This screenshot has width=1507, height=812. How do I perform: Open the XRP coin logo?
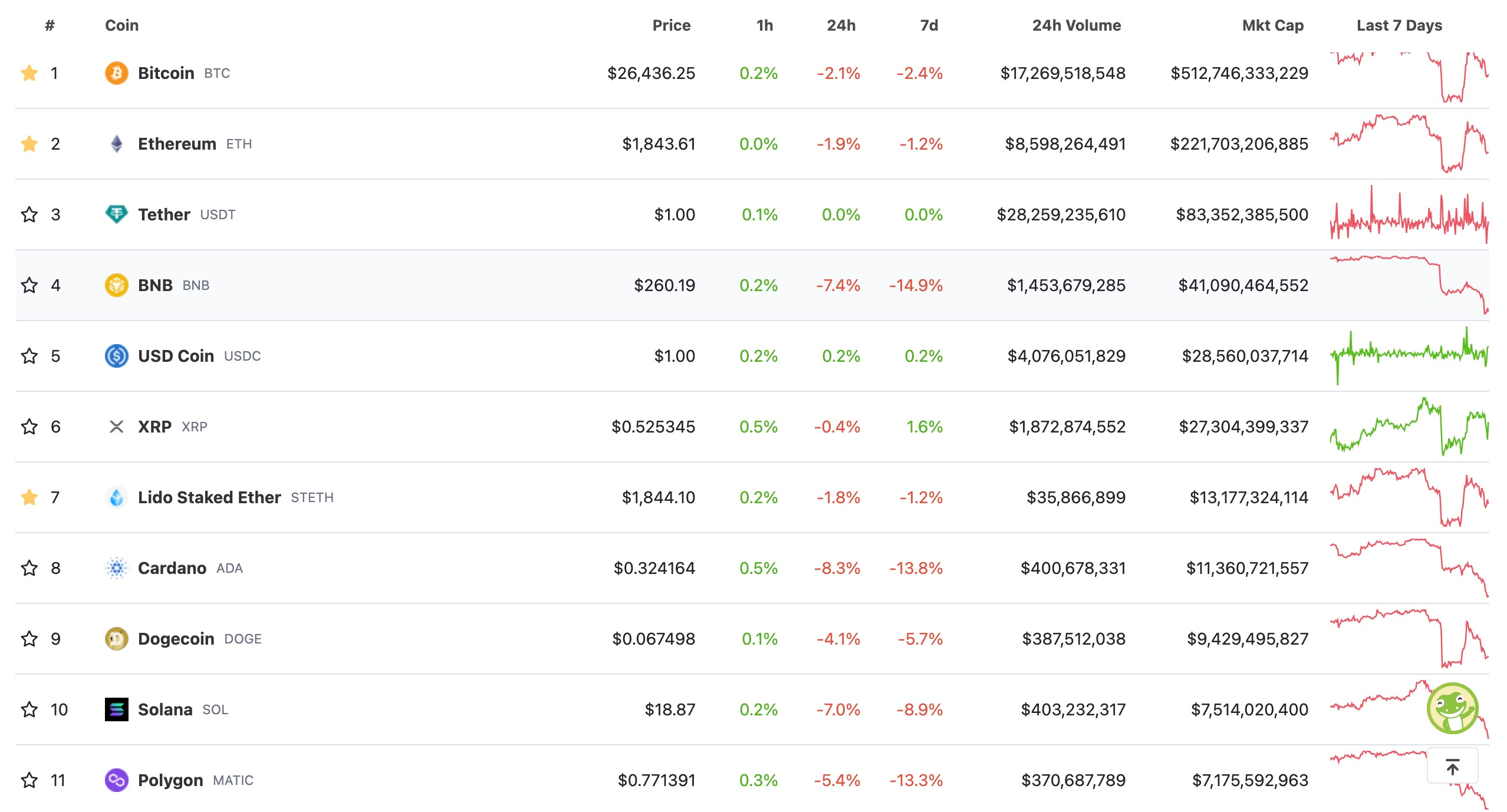coord(117,427)
